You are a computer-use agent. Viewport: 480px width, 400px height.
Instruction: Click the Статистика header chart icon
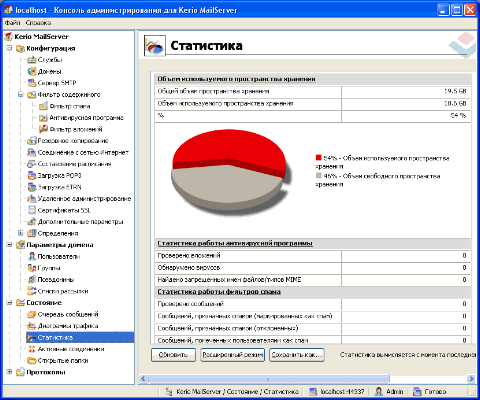click(x=155, y=46)
